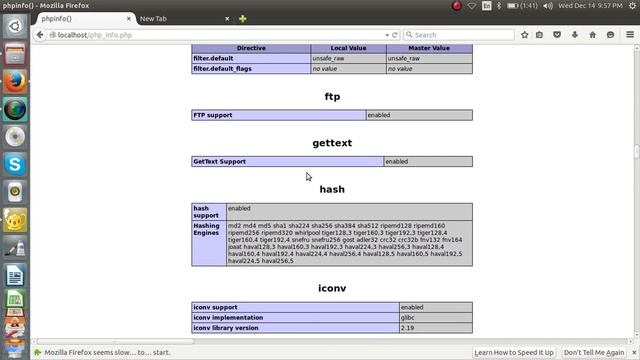Click the Local Value column header
Image resolution: width=640 pixels, height=360 pixels.
(x=348, y=48)
